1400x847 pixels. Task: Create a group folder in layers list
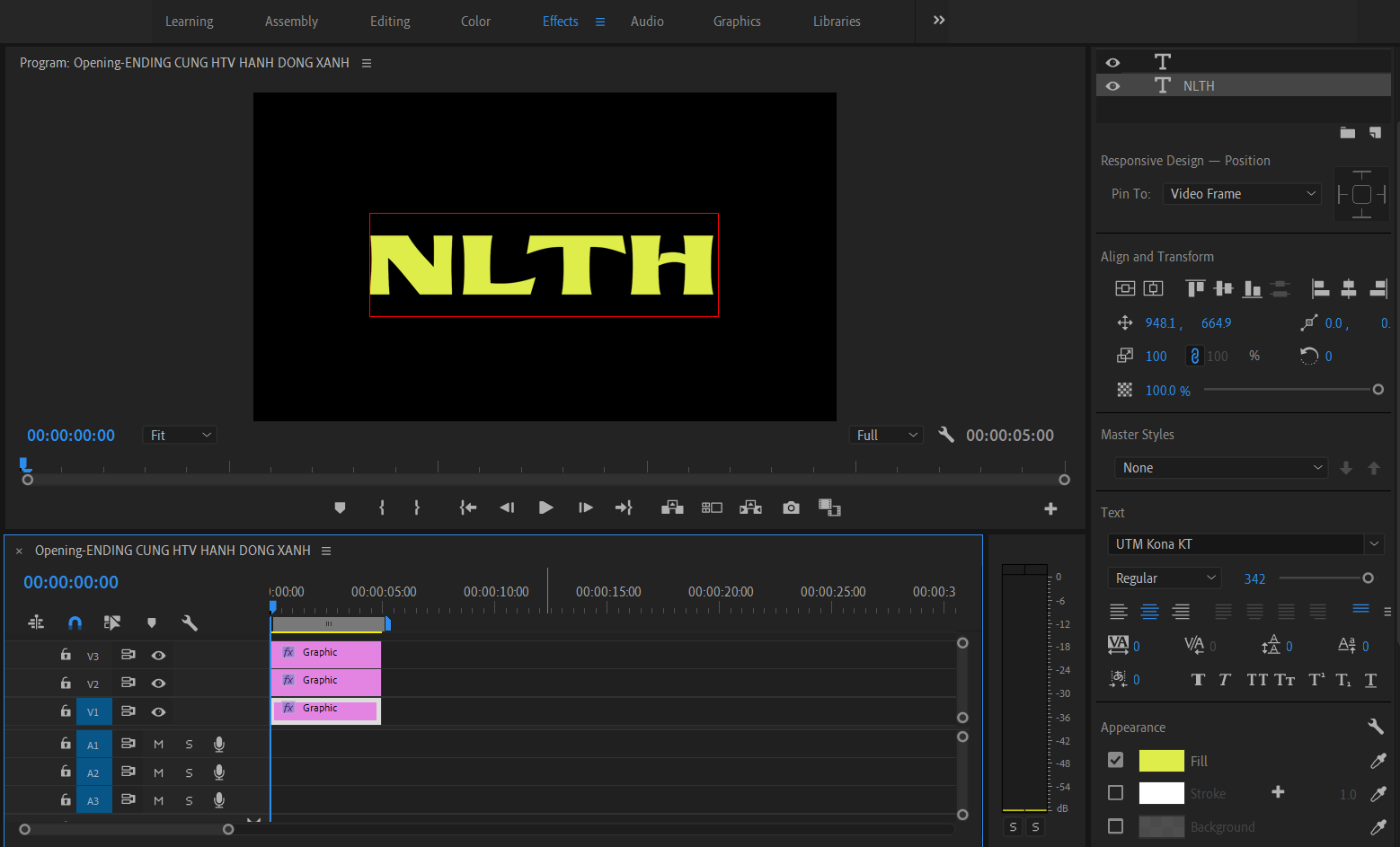pyautogui.click(x=1348, y=133)
